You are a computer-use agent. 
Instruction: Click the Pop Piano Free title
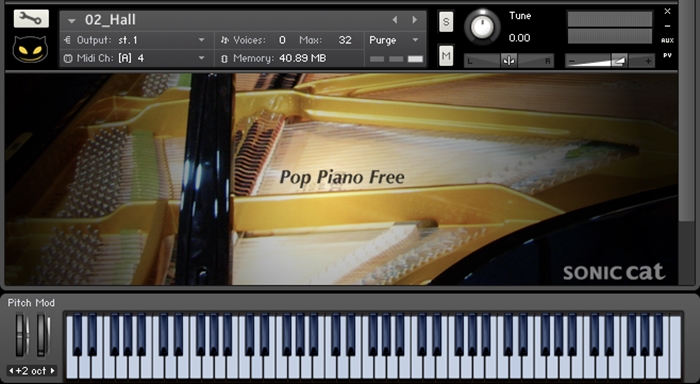click(342, 177)
